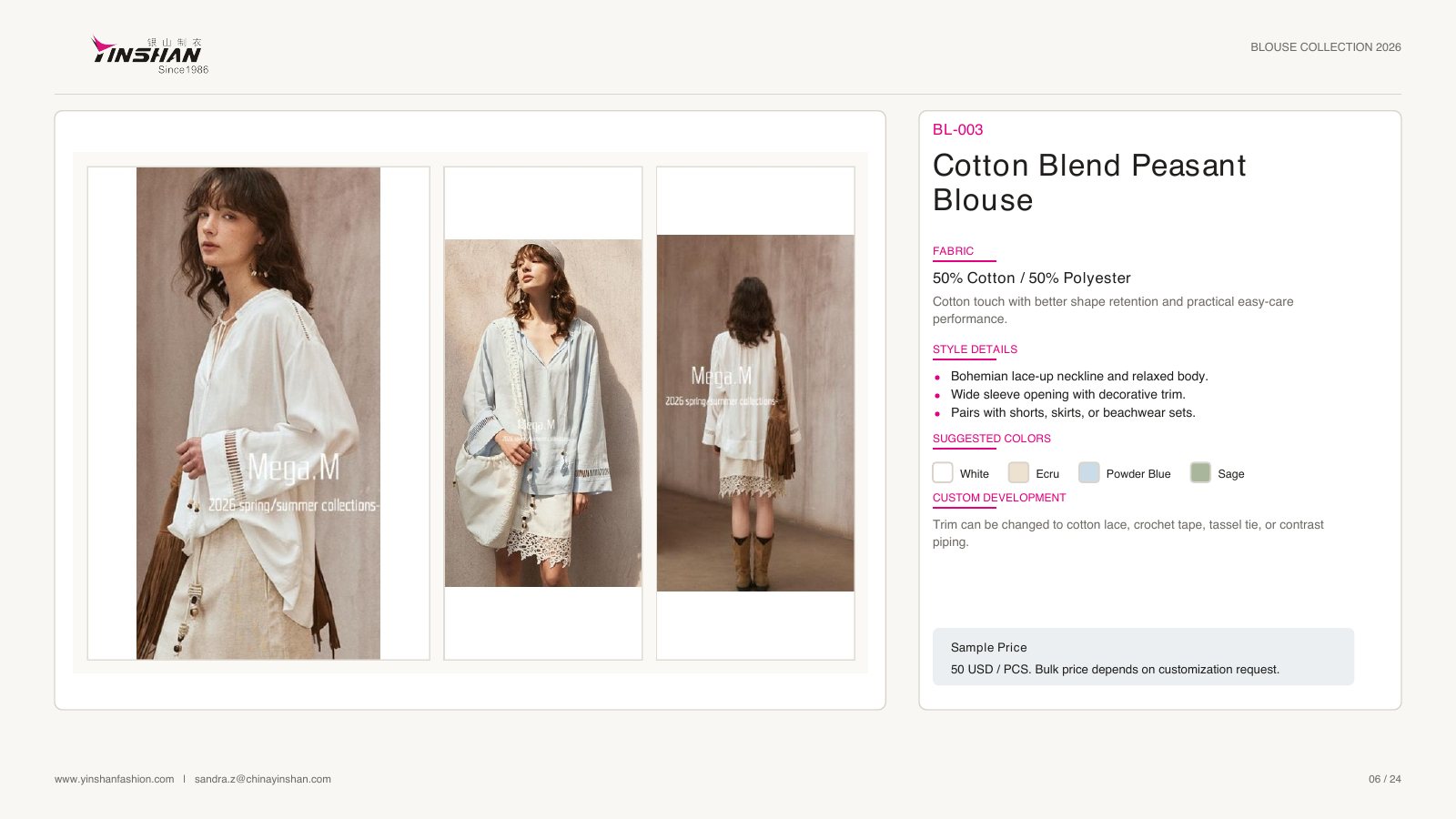Click the Wide sleeve opening bullet

pyautogui.click(x=1068, y=394)
